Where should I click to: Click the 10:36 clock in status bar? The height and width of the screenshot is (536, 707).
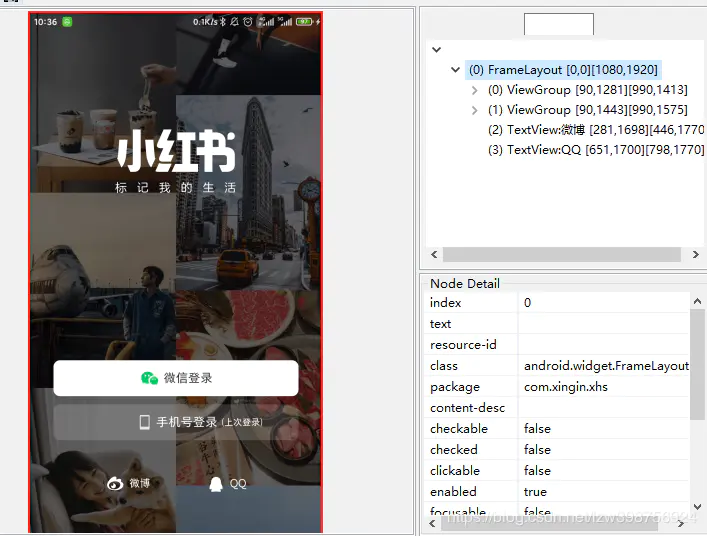click(x=46, y=22)
